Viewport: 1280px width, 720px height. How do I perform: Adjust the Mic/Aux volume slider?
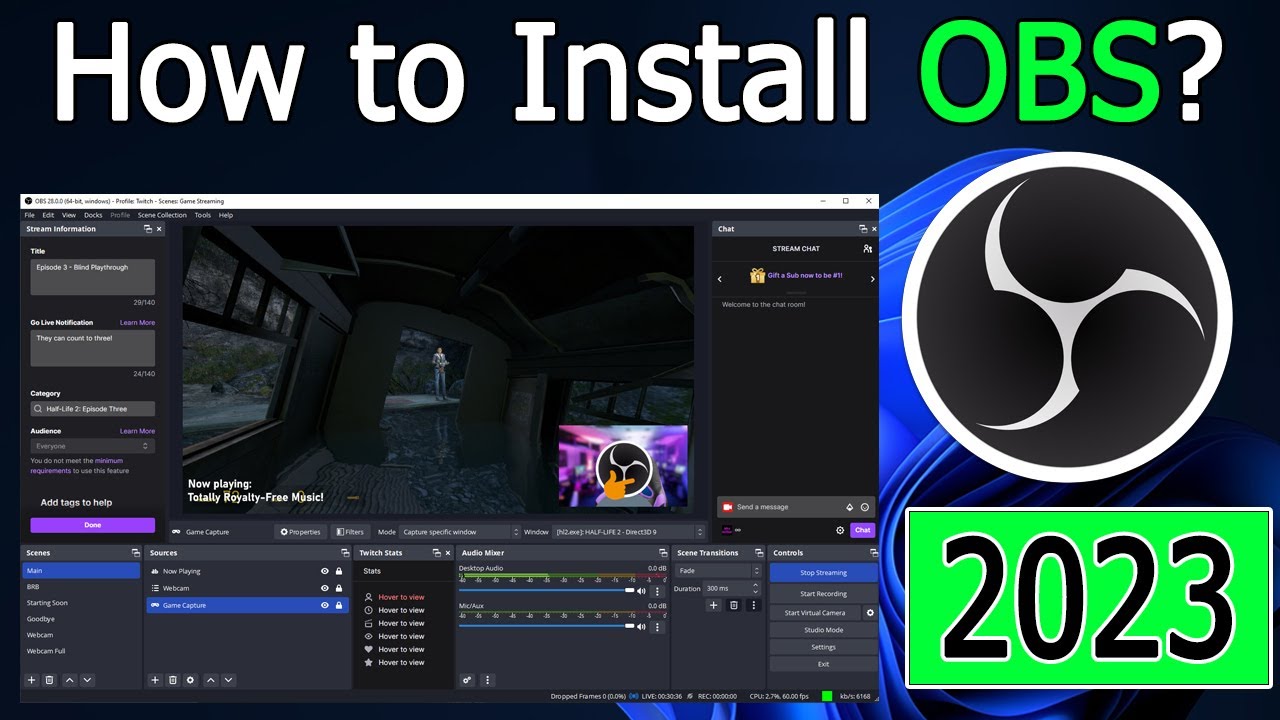(546, 627)
